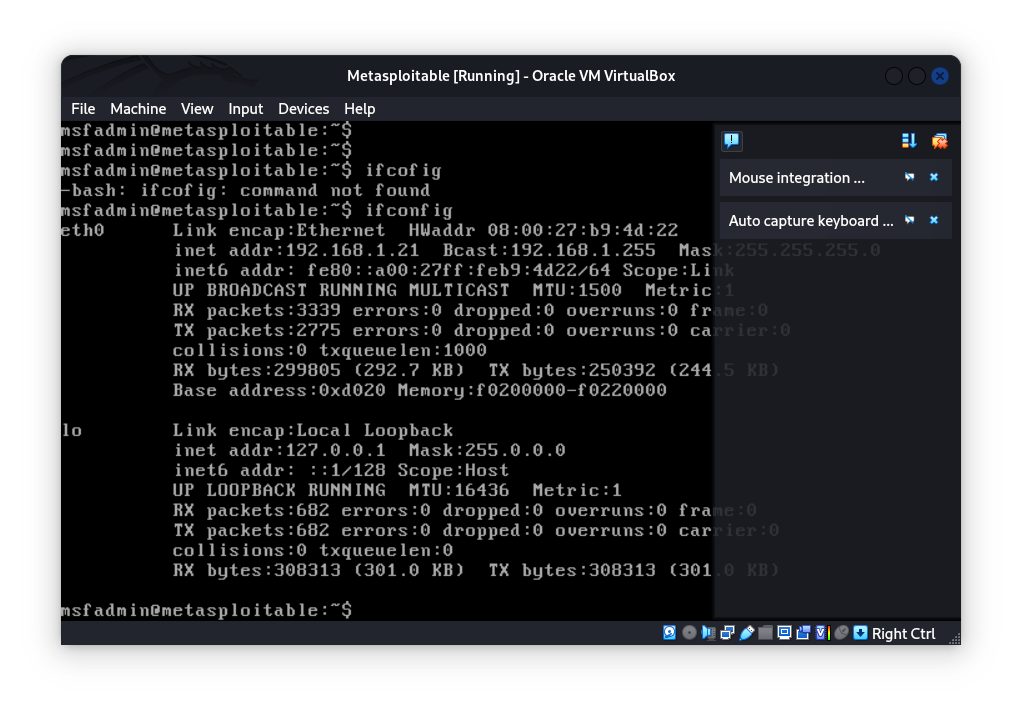The image size is (1022, 712).
Task: Click the window resize grip in bottom corner
Action: [954, 639]
